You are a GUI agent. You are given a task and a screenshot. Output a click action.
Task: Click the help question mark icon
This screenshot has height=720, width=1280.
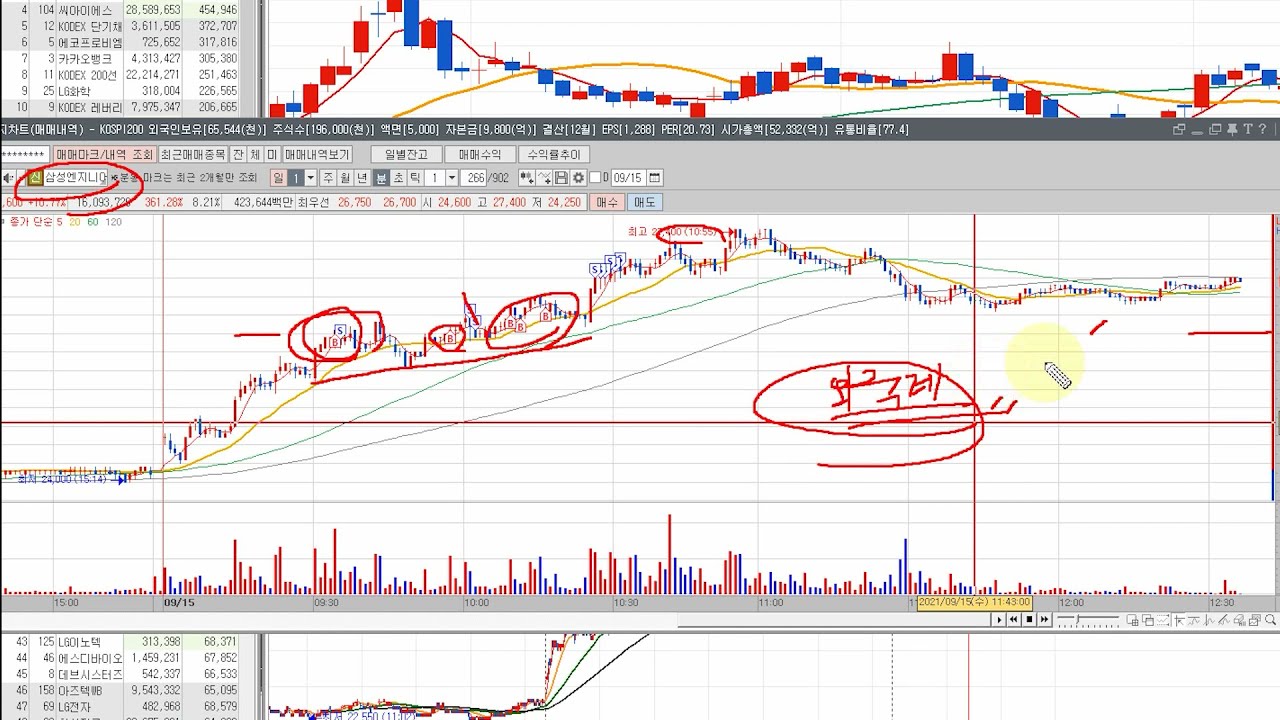1263,129
